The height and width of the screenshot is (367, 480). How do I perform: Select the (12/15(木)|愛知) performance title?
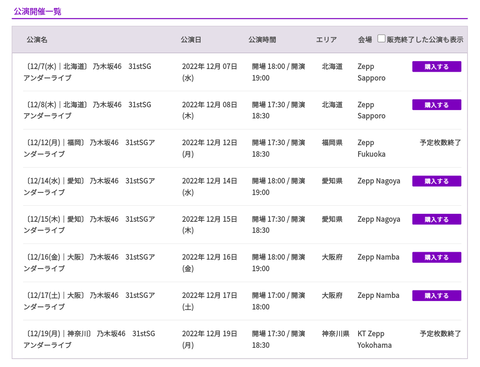(x=89, y=225)
